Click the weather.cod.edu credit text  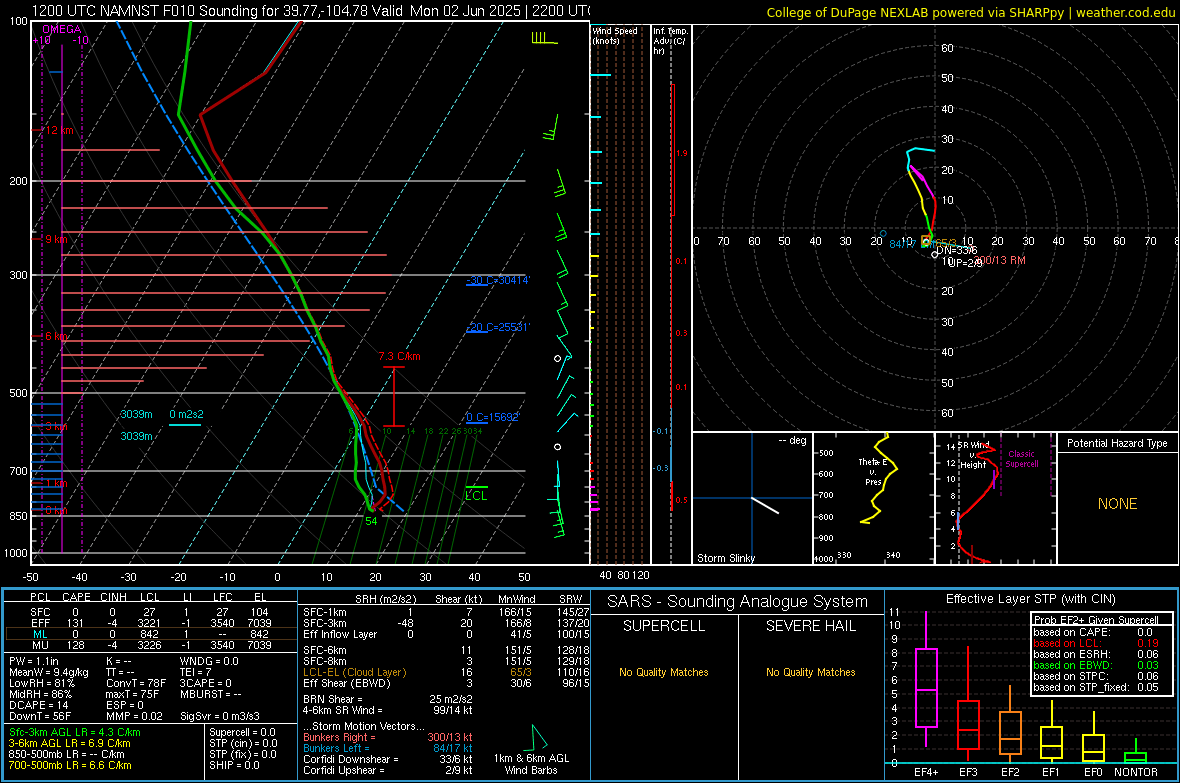click(1125, 12)
